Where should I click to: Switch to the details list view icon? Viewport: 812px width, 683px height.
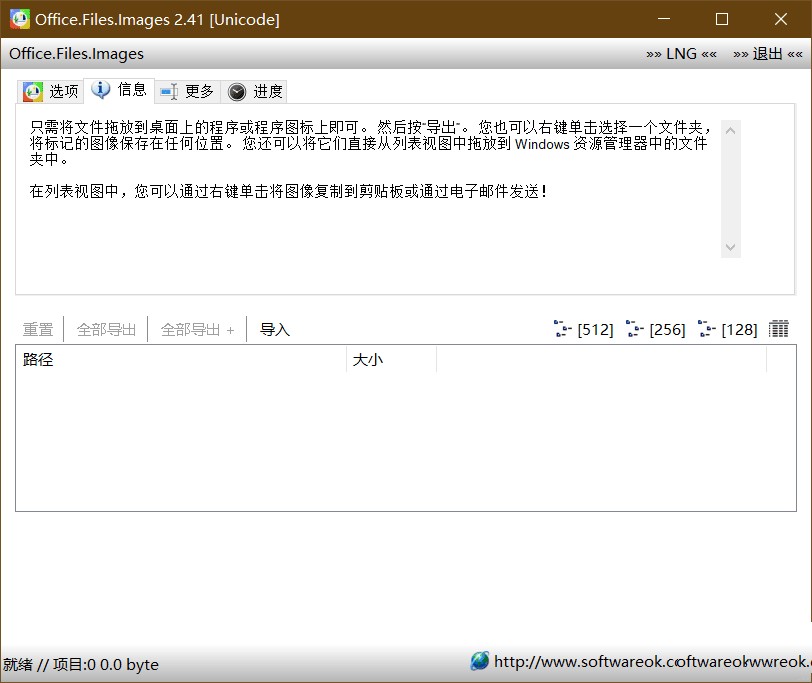778,329
